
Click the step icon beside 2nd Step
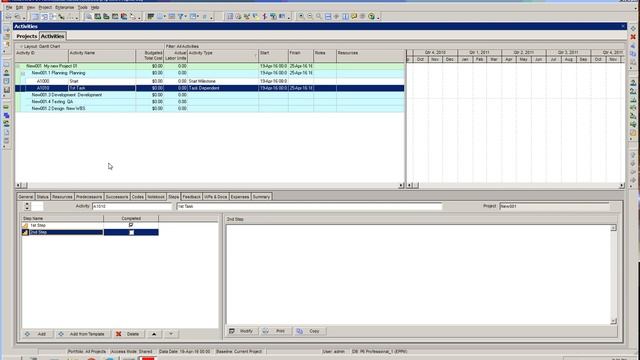point(25,232)
